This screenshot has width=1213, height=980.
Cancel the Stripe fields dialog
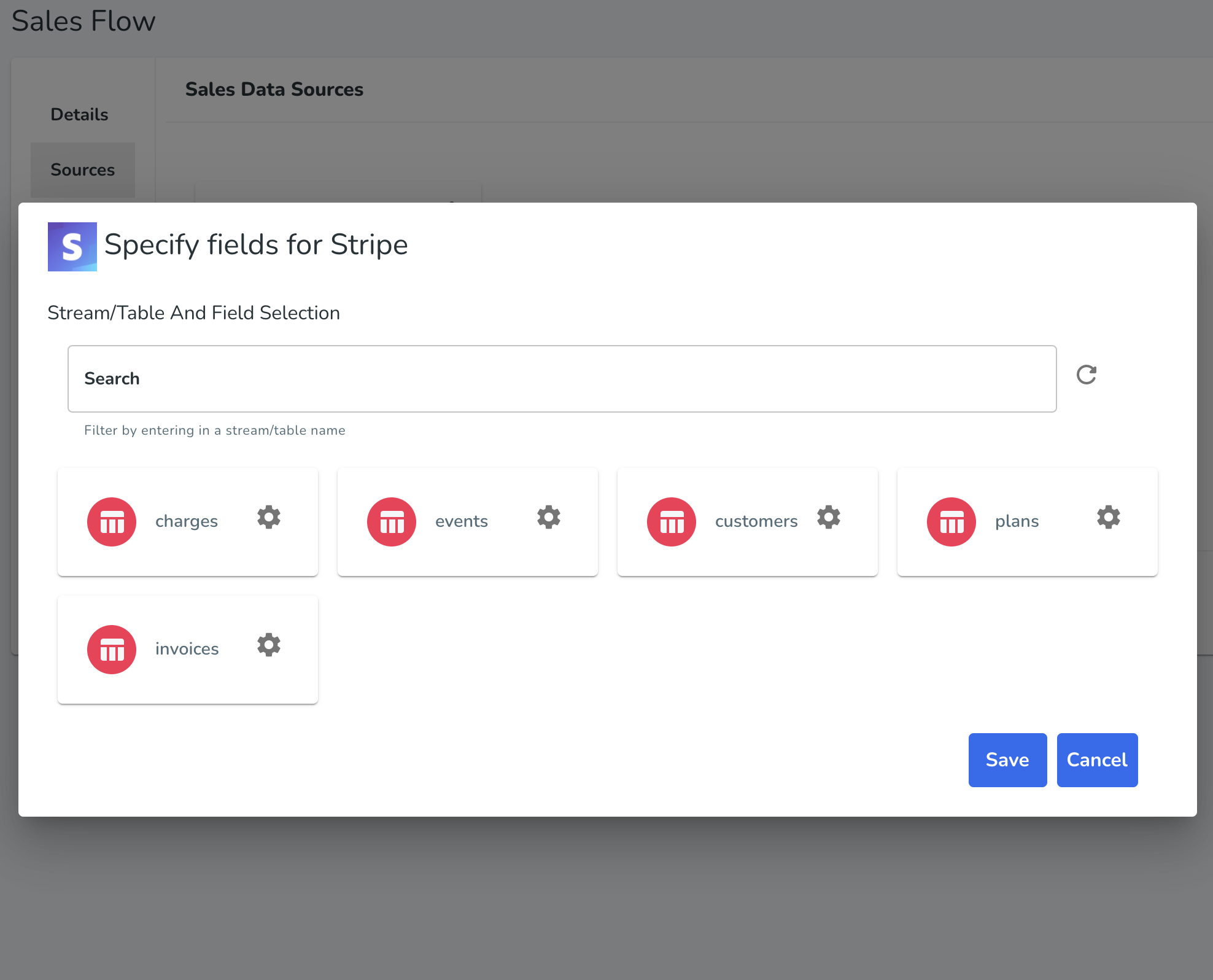[x=1097, y=760]
